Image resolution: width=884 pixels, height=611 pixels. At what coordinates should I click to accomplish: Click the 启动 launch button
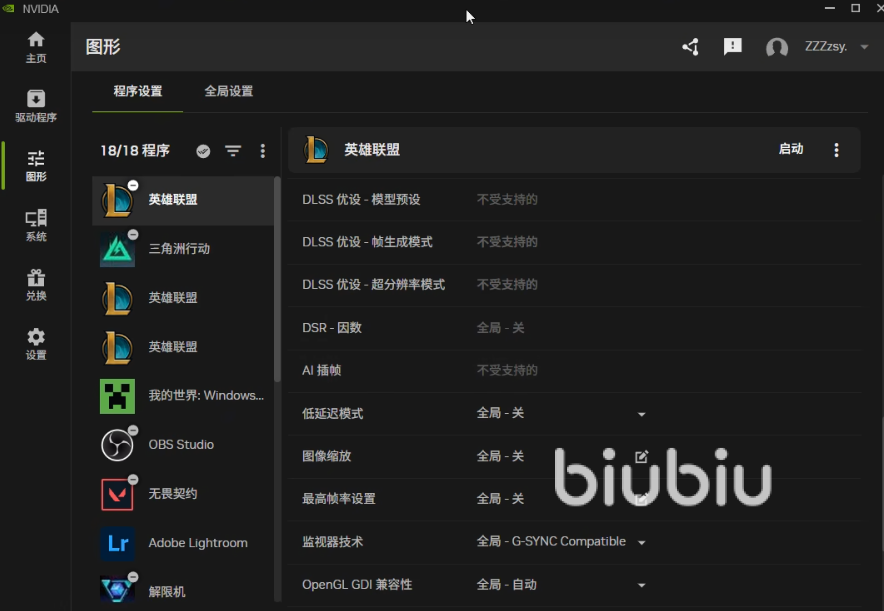(790, 149)
